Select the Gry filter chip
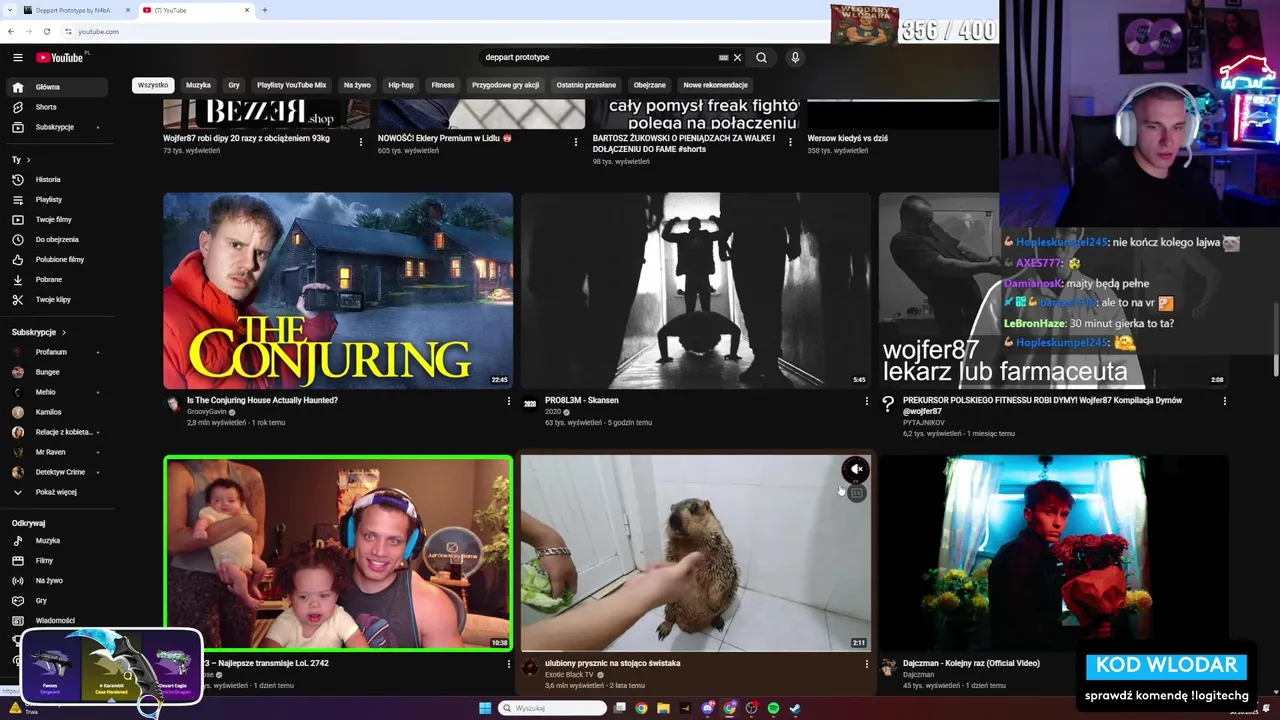The width and height of the screenshot is (1280, 720). coord(234,85)
